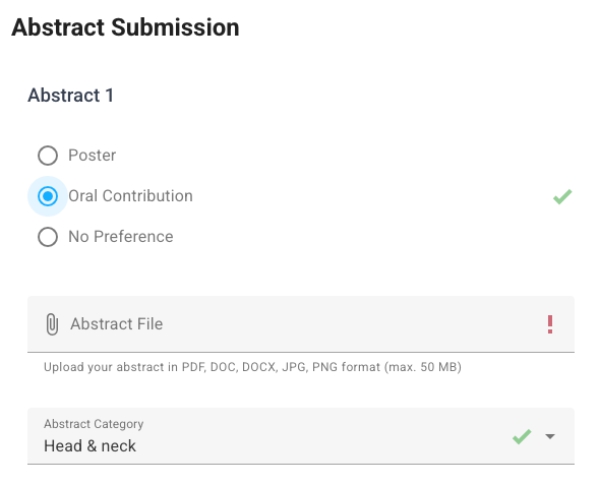Click the Abstract File upload field

click(x=300, y=324)
